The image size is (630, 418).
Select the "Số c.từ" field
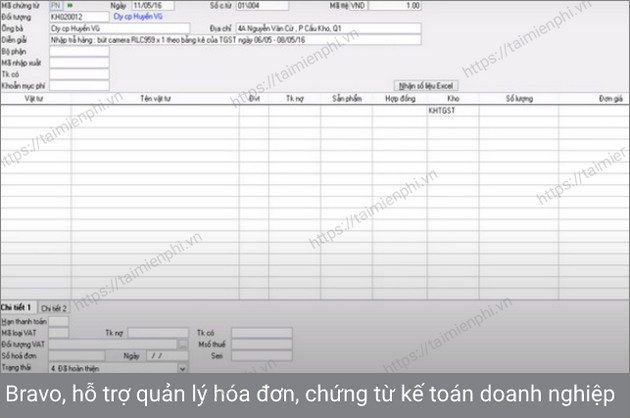point(253,6)
